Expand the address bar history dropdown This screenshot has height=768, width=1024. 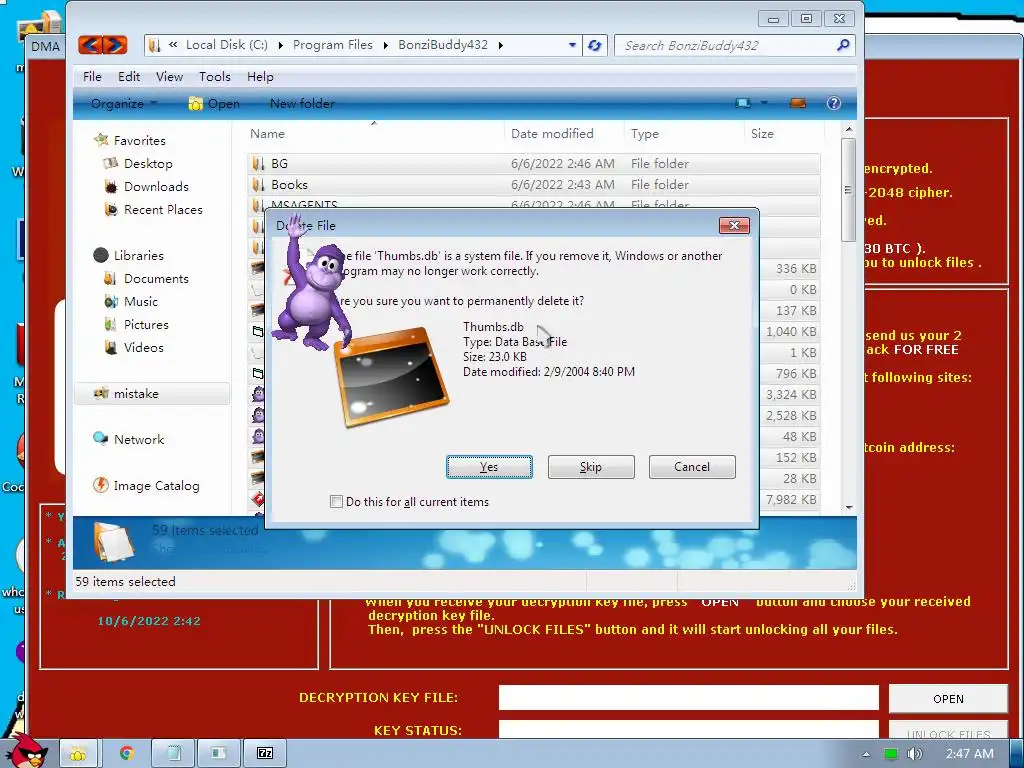(x=572, y=45)
